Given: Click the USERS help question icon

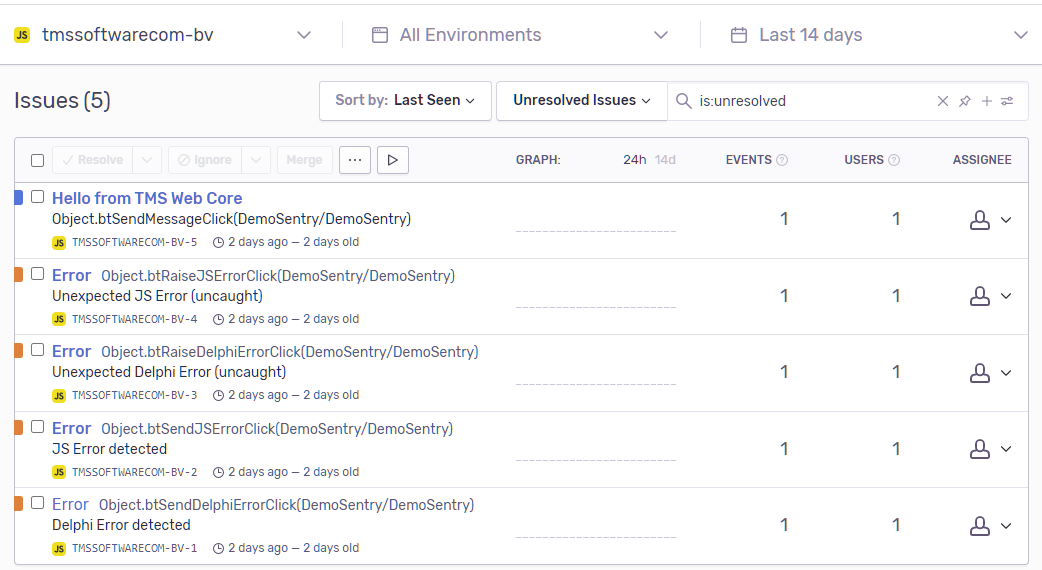Looking at the screenshot, I should pyautogui.click(x=894, y=160).
